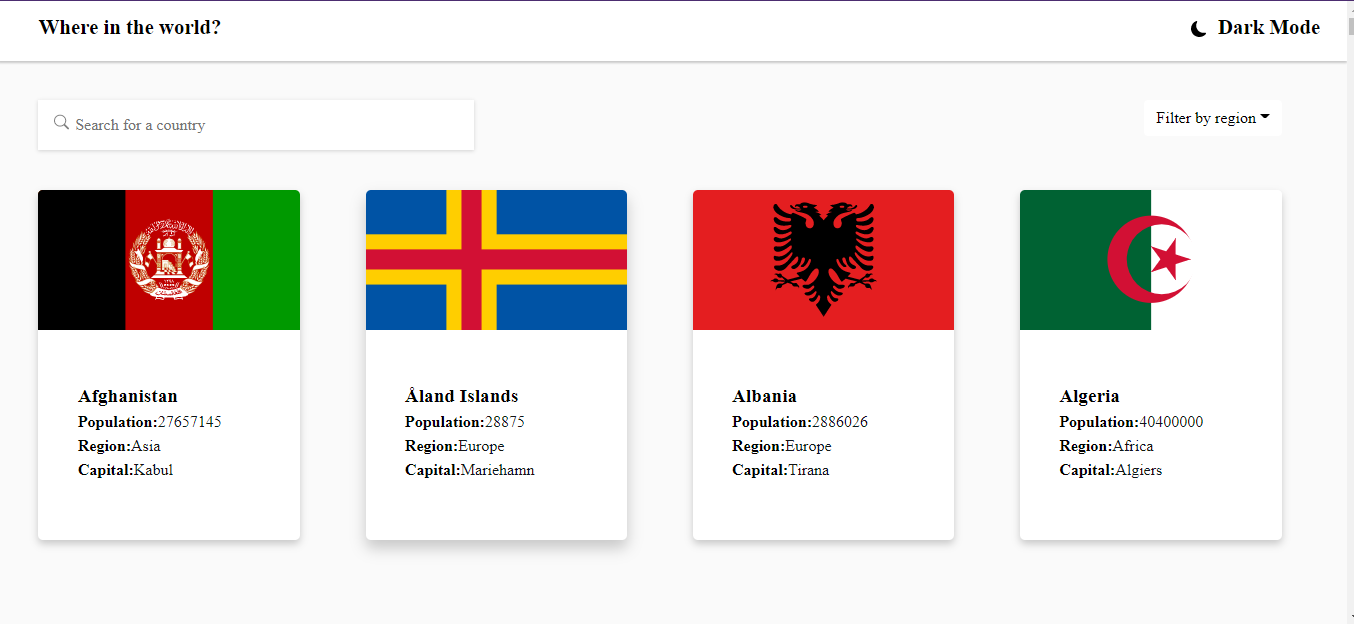Toggle Dark Mode on

pos(1254,27)
